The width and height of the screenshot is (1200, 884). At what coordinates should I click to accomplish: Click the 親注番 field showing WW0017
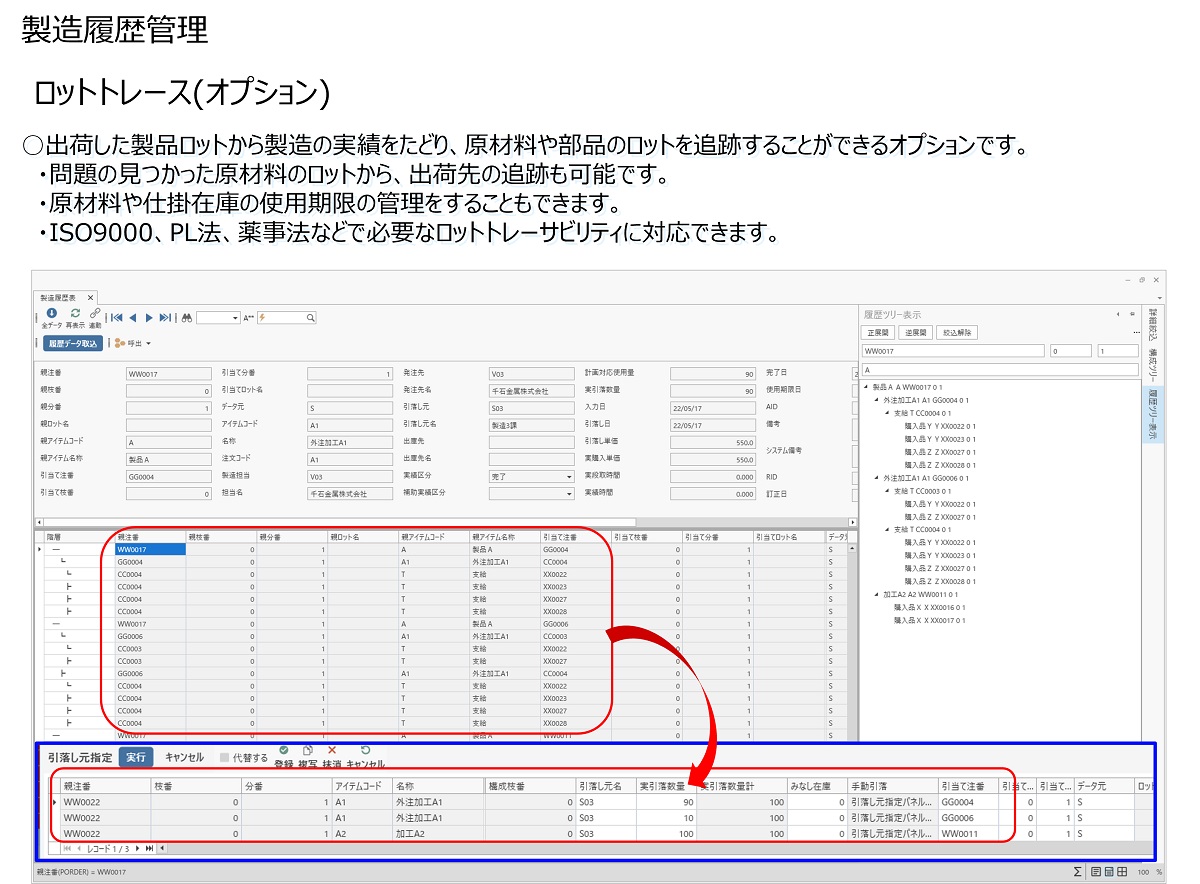(168, 374)
